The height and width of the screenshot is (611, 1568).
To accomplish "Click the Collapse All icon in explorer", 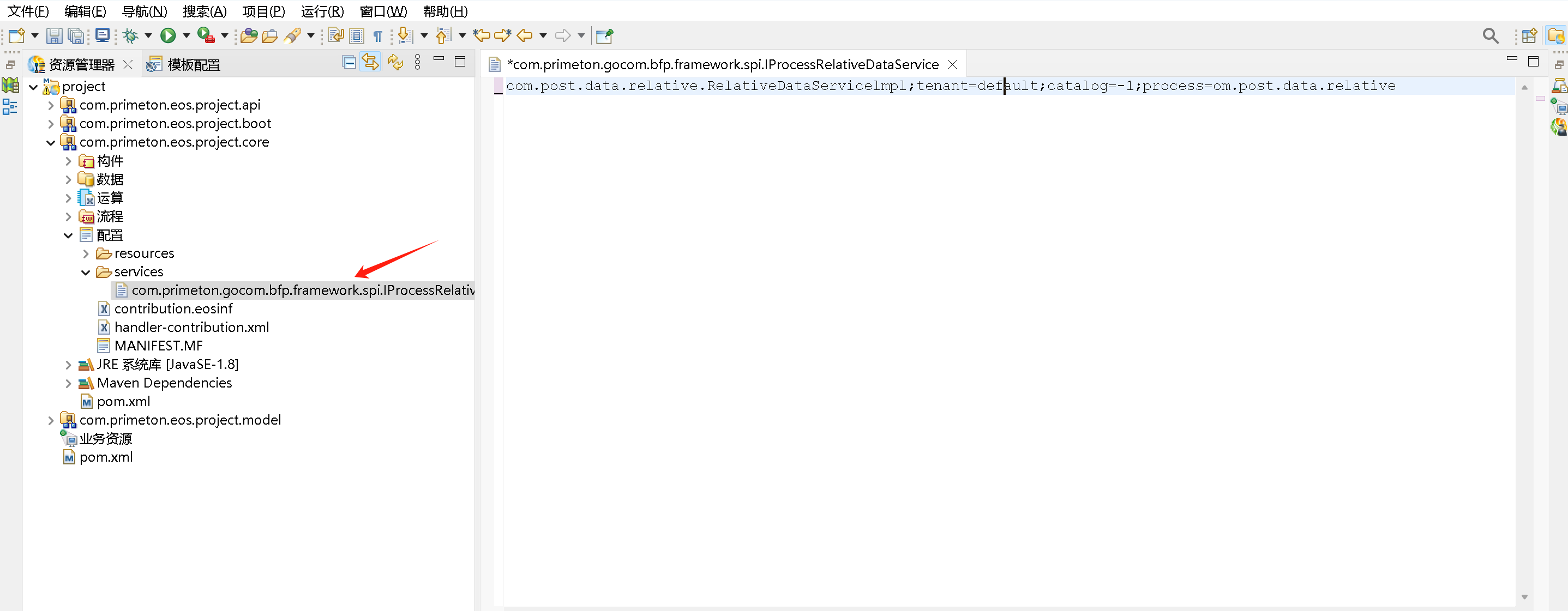I will pos(349,63).
